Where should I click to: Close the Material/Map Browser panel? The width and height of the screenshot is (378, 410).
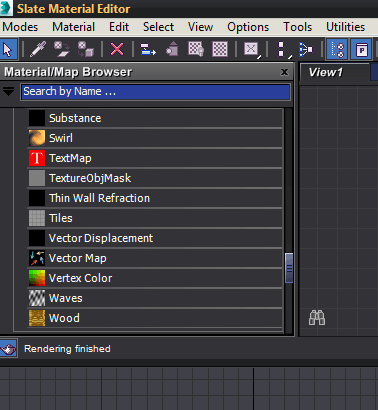(284, 72)
